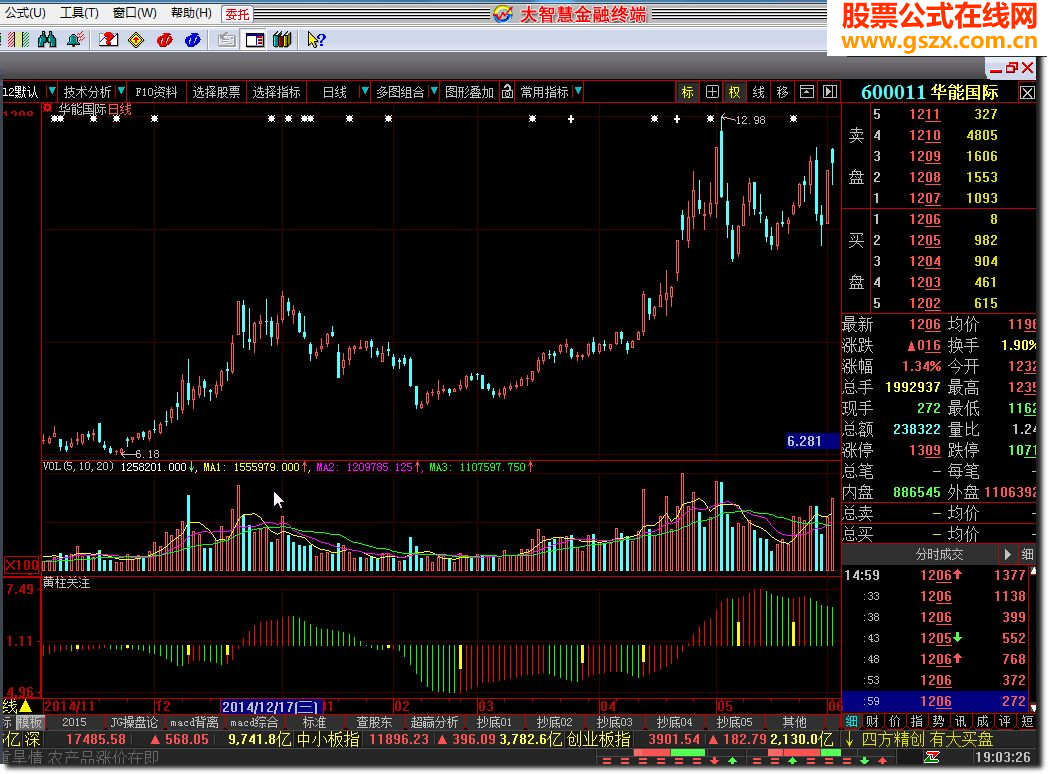Select the 2015 template tab
Image resolution: width=1049 pixels, height=774 pixels.
pyautogui.click(x=74, y=722)
